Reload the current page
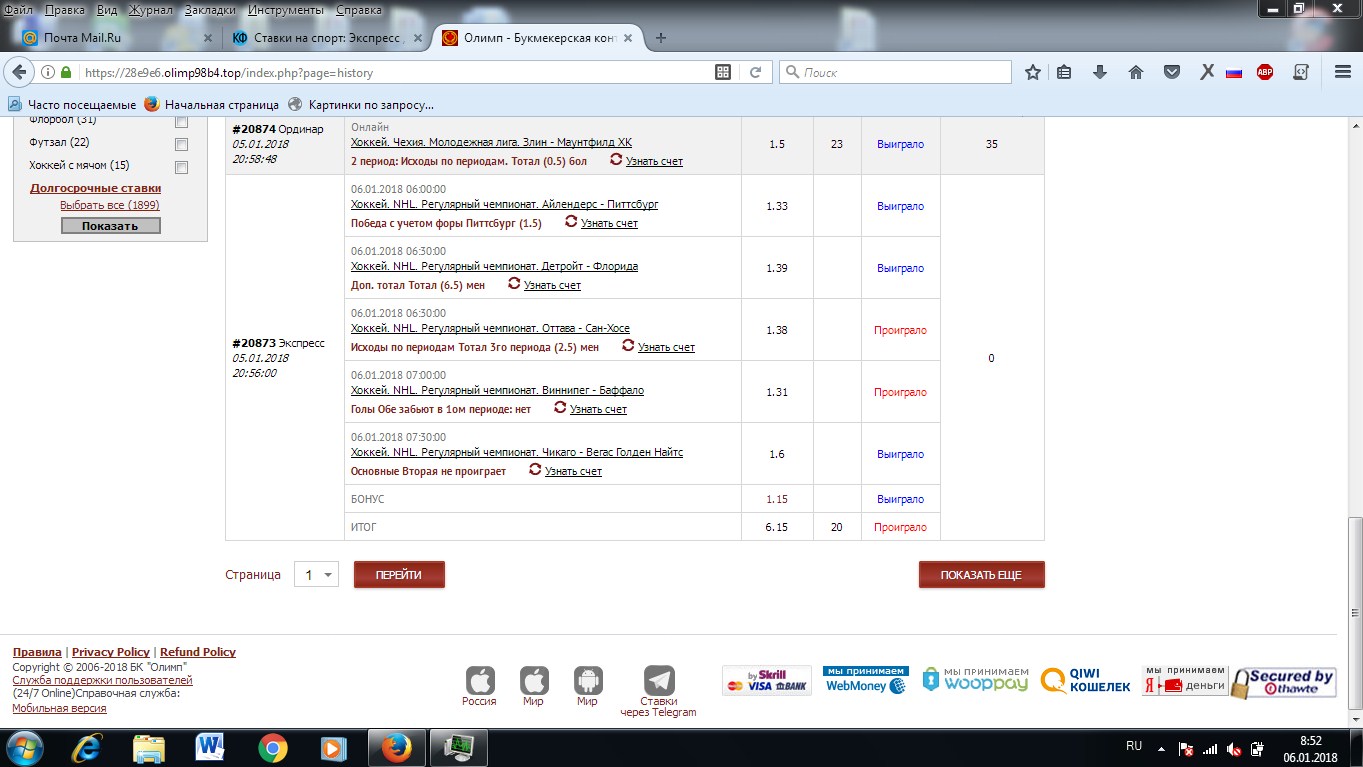The width and height of the screenshot is (1363, 767). (755, 72)
